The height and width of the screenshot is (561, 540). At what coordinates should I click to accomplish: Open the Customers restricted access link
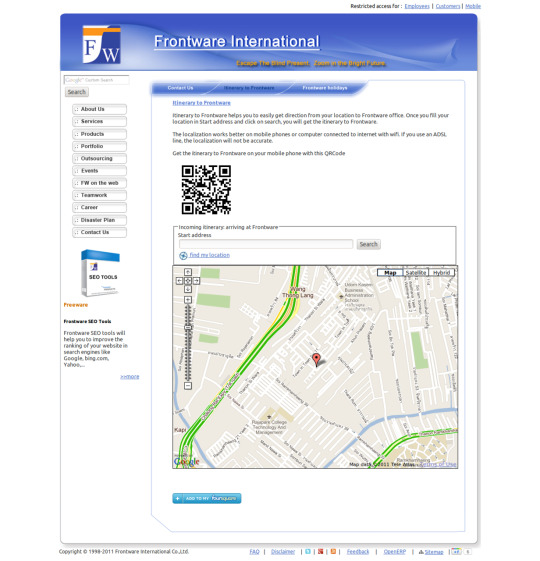point(448,6)
